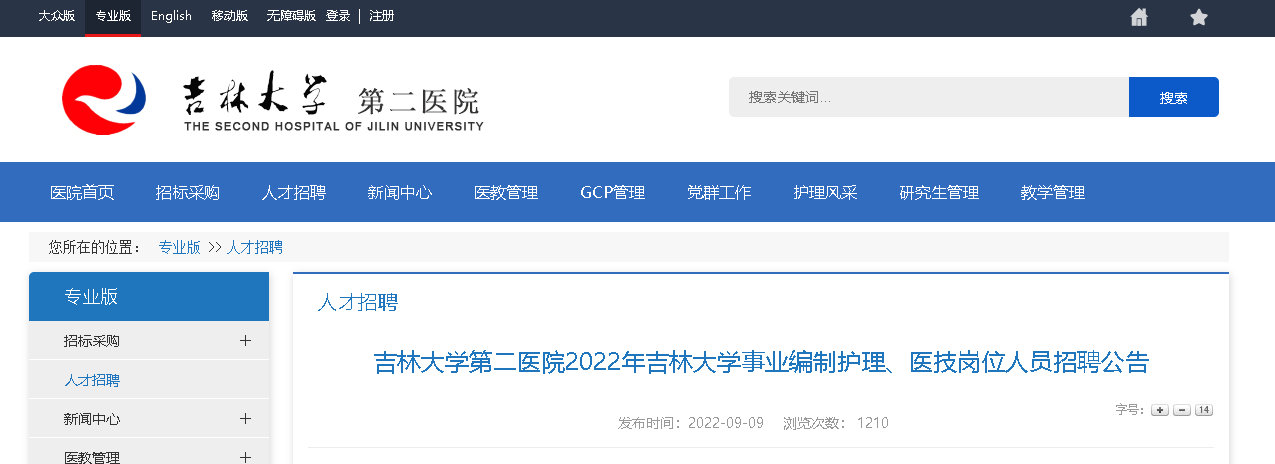1275x464 pixels.
Task: Open 党群工作 in main navigation
Action: 719,192
